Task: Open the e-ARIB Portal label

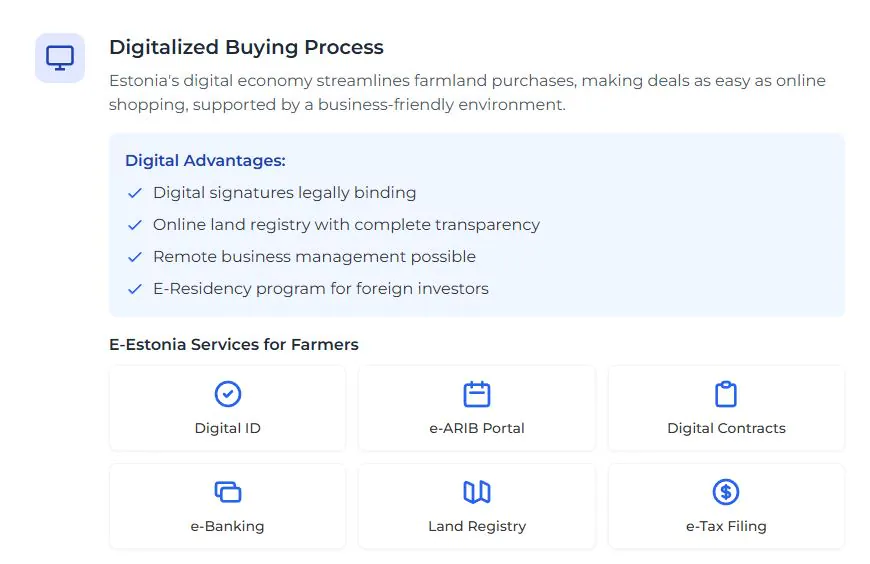Action: [x=477, y=428]
